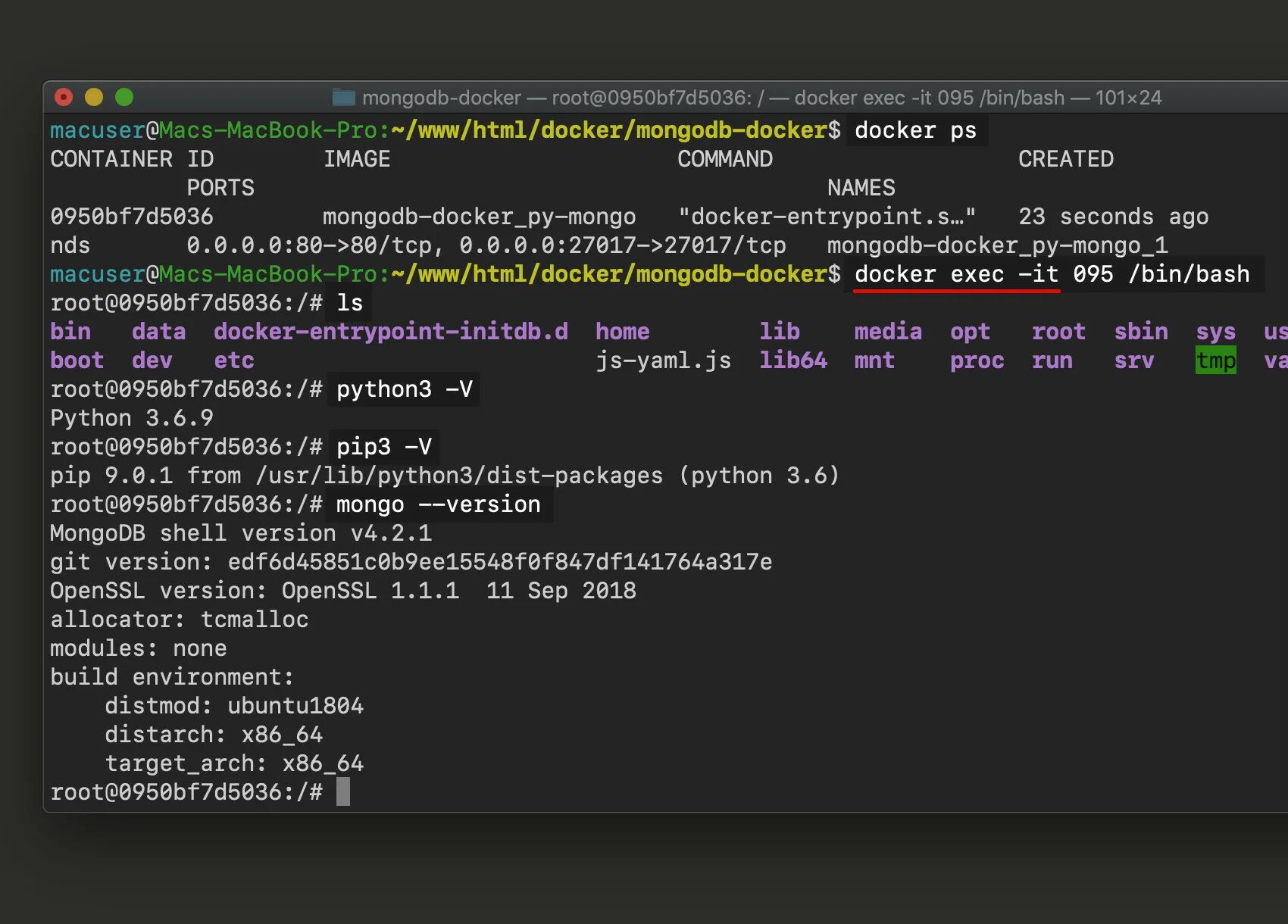Click the 'pip 9.0.1 from' output line
The width and height of the screenshot is (1288, 924).
[445, 476]
